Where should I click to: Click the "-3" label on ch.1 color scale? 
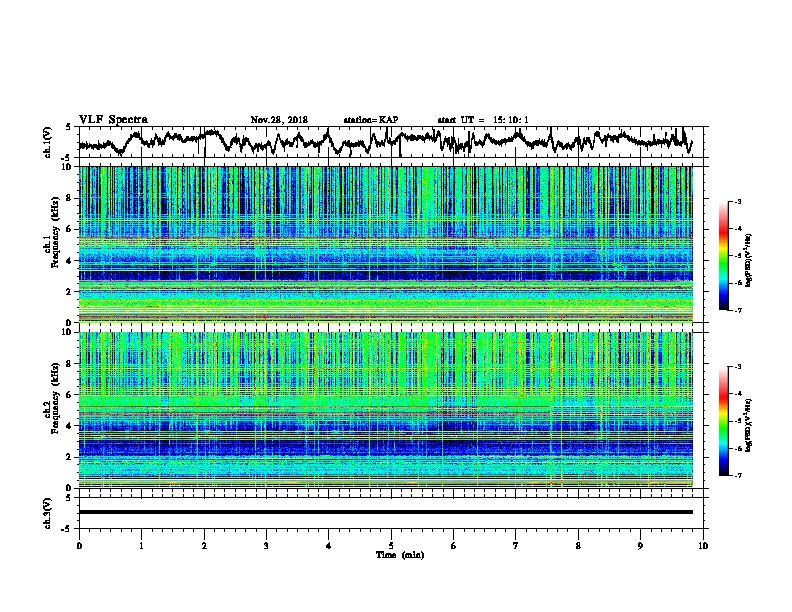(x=737, y=201)
